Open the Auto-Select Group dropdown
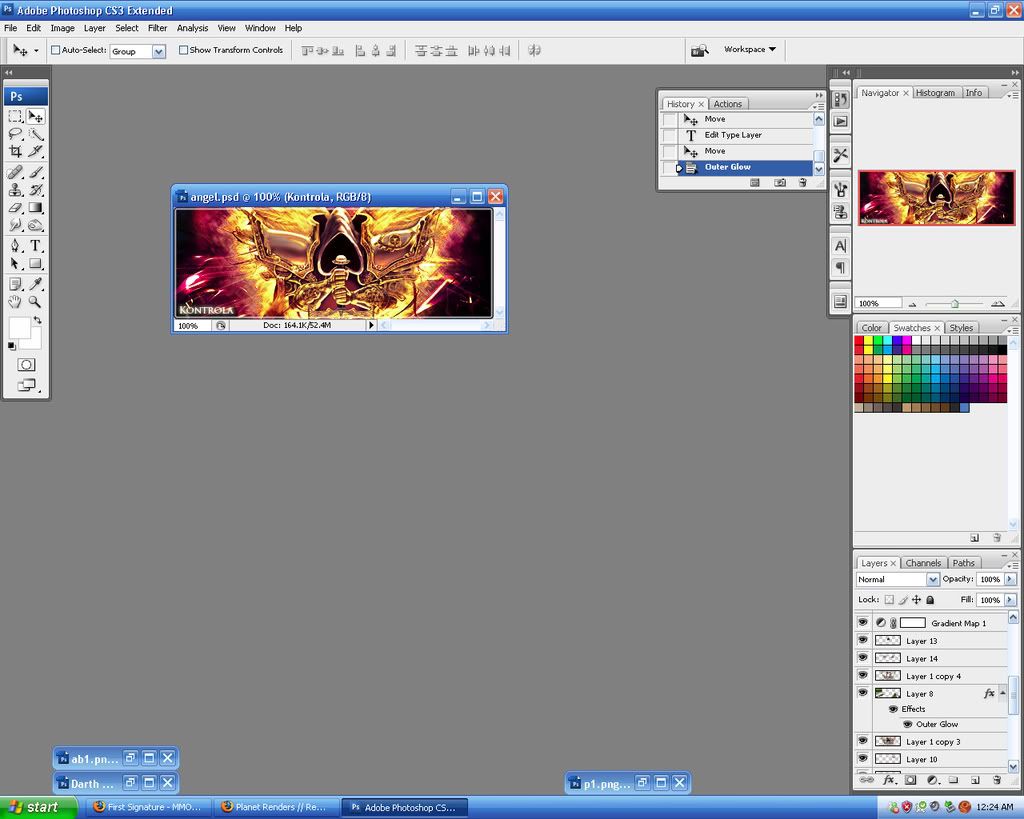This screenshot has width=1024, height=819. coord(159,51)
